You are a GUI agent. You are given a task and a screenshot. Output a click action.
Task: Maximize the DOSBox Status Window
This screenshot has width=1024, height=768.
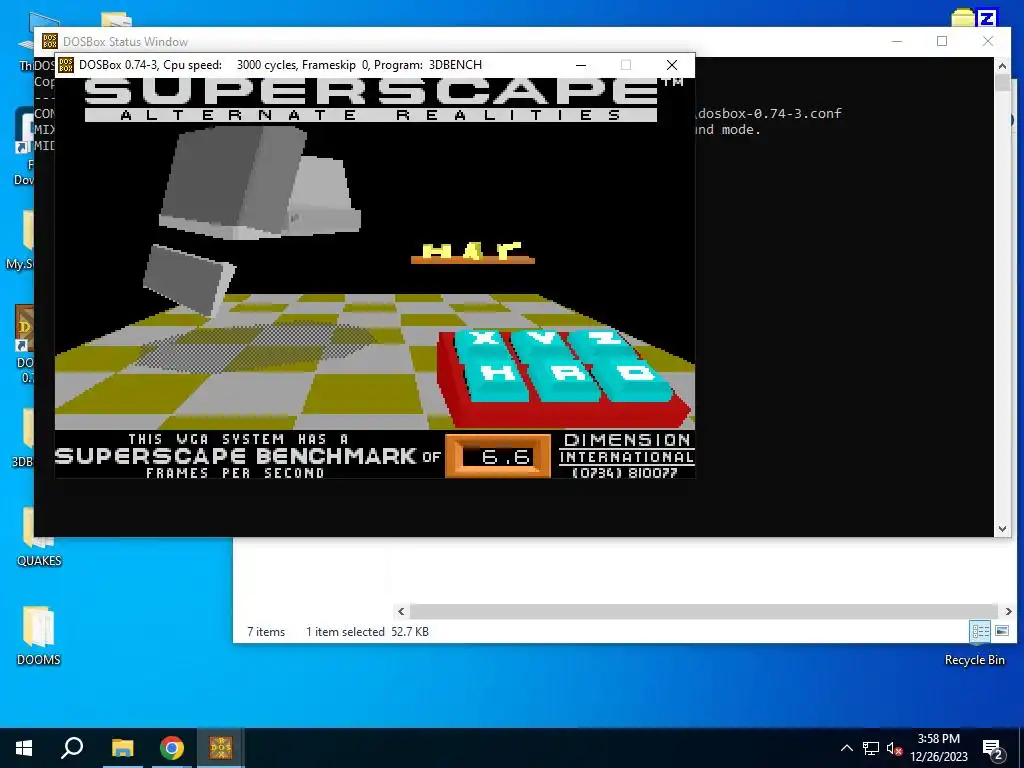pos(942,41)
